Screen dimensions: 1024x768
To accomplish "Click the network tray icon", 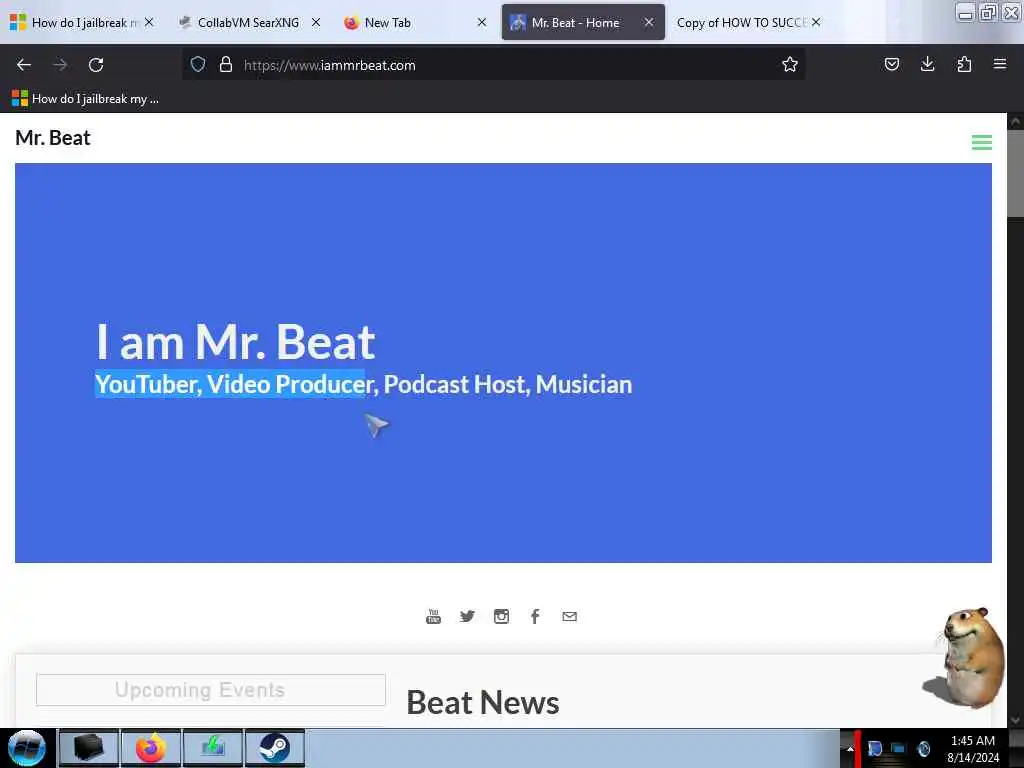I will click(x=899, y=748).
